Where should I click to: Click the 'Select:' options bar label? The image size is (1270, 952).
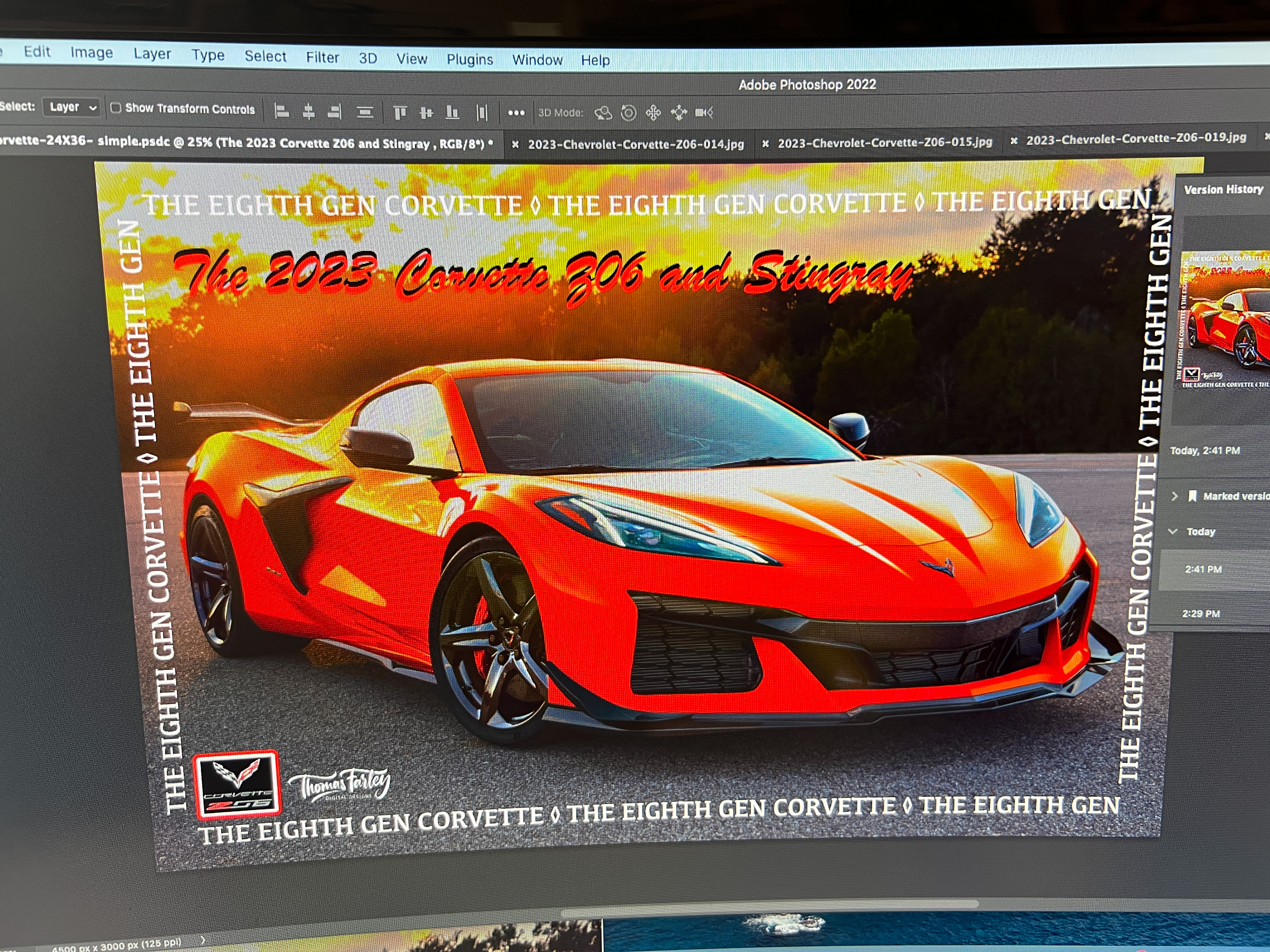pos(17,106)
